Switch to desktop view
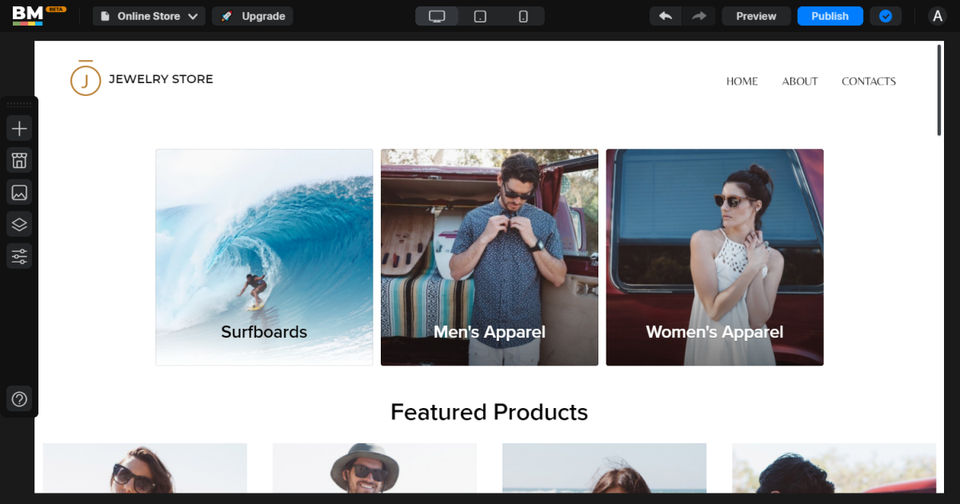Viewport: 960px width, 504px height. [x=437, y=16]
